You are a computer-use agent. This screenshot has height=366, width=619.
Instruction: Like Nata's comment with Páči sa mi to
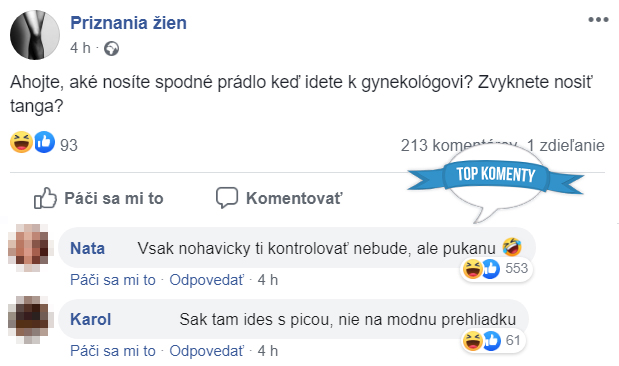coord(113,280)
